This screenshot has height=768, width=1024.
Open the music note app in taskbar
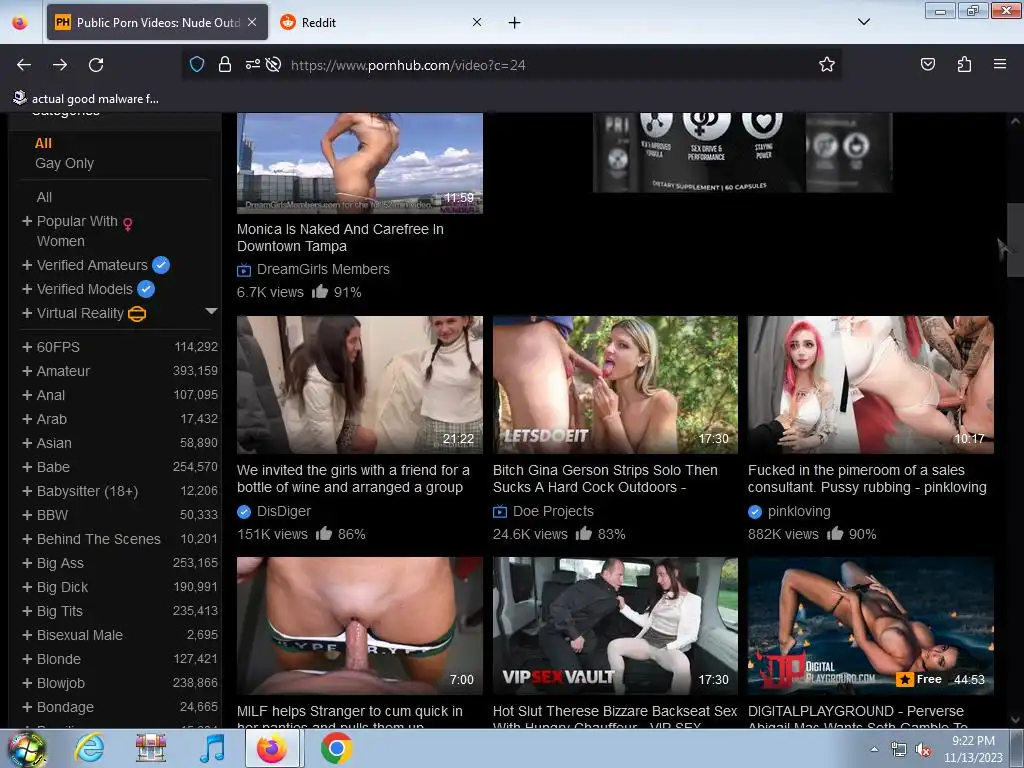[212, 748]
